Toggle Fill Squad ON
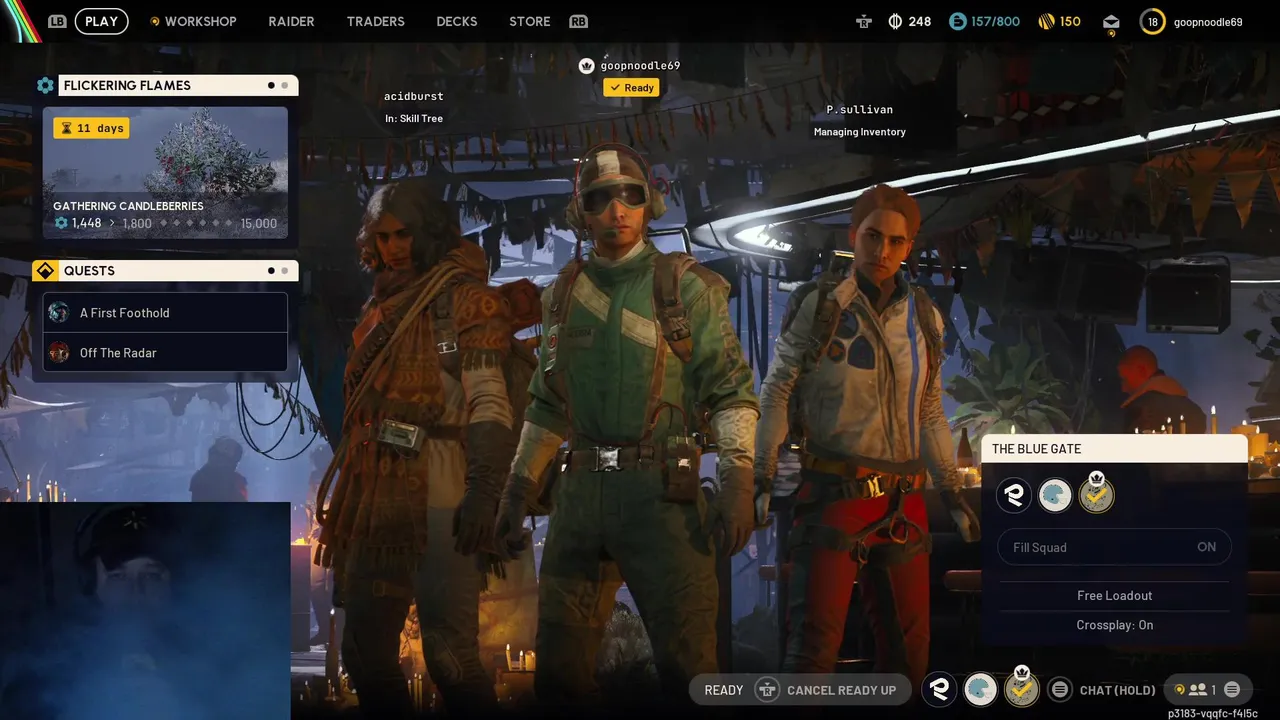The height and width of the screenshot is (720, 1280). (1115, 547)
